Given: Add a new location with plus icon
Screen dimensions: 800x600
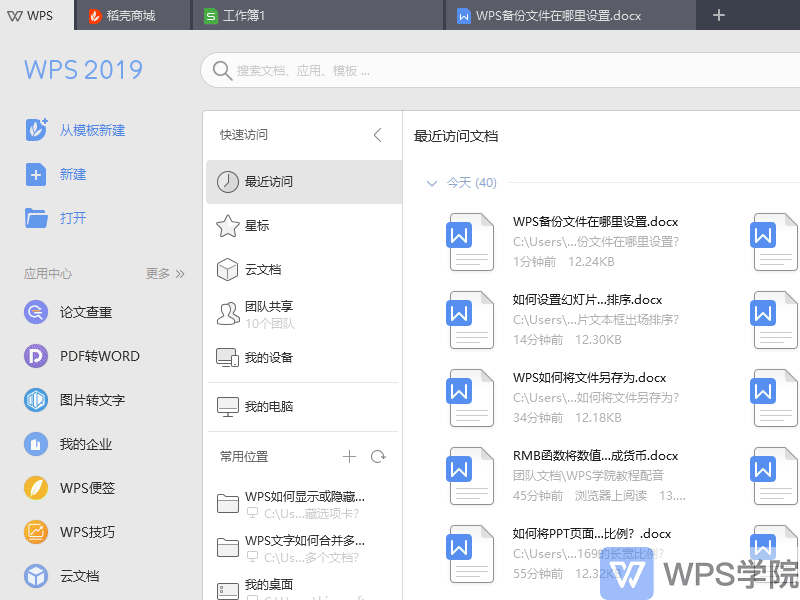Looking at the screenshot, I should (349, 457).
